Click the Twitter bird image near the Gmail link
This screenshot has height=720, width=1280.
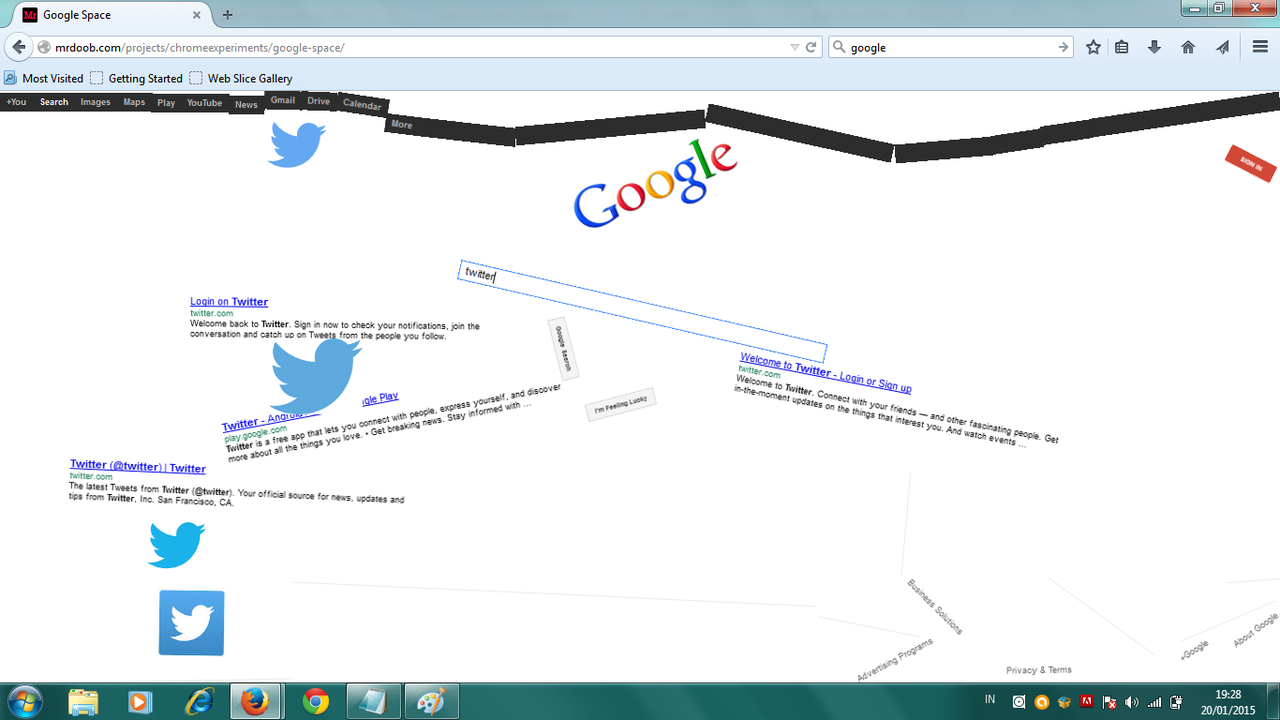tap(297, 145)
